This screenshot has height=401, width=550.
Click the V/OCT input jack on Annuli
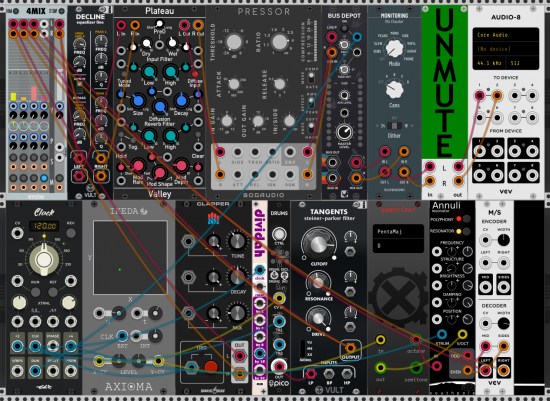tap(463, 334)
